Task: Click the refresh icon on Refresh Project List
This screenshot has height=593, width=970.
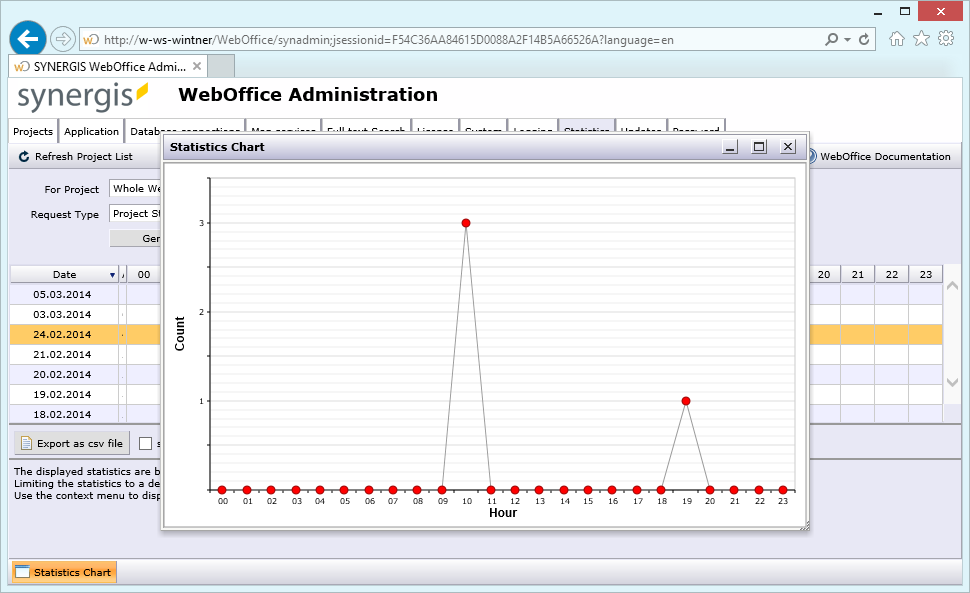Action: point(22,156)
